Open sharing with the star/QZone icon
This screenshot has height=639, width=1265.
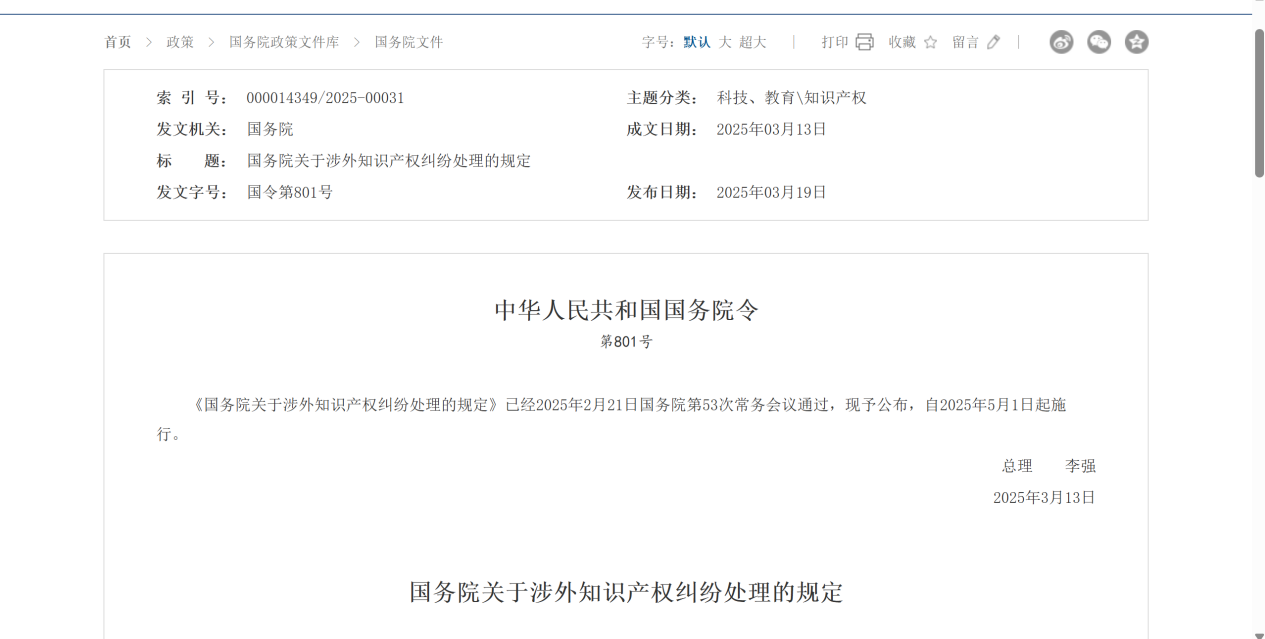1137,42
